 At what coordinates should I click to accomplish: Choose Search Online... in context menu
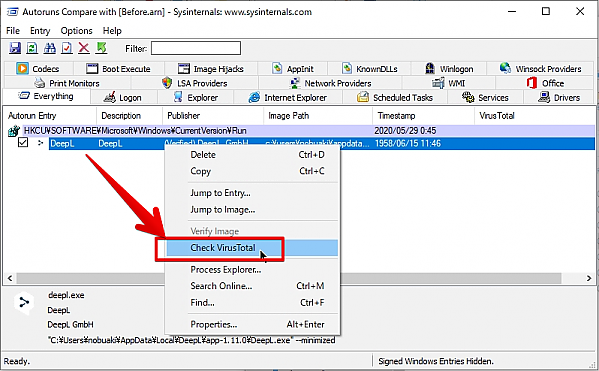(252, 286)
